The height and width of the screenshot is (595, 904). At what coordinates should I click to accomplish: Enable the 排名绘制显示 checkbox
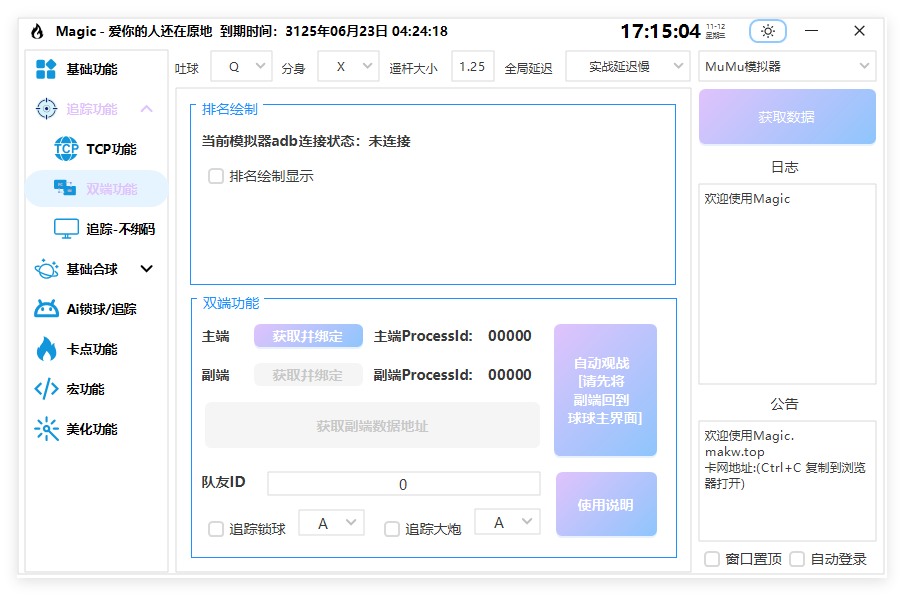[216, 175]
